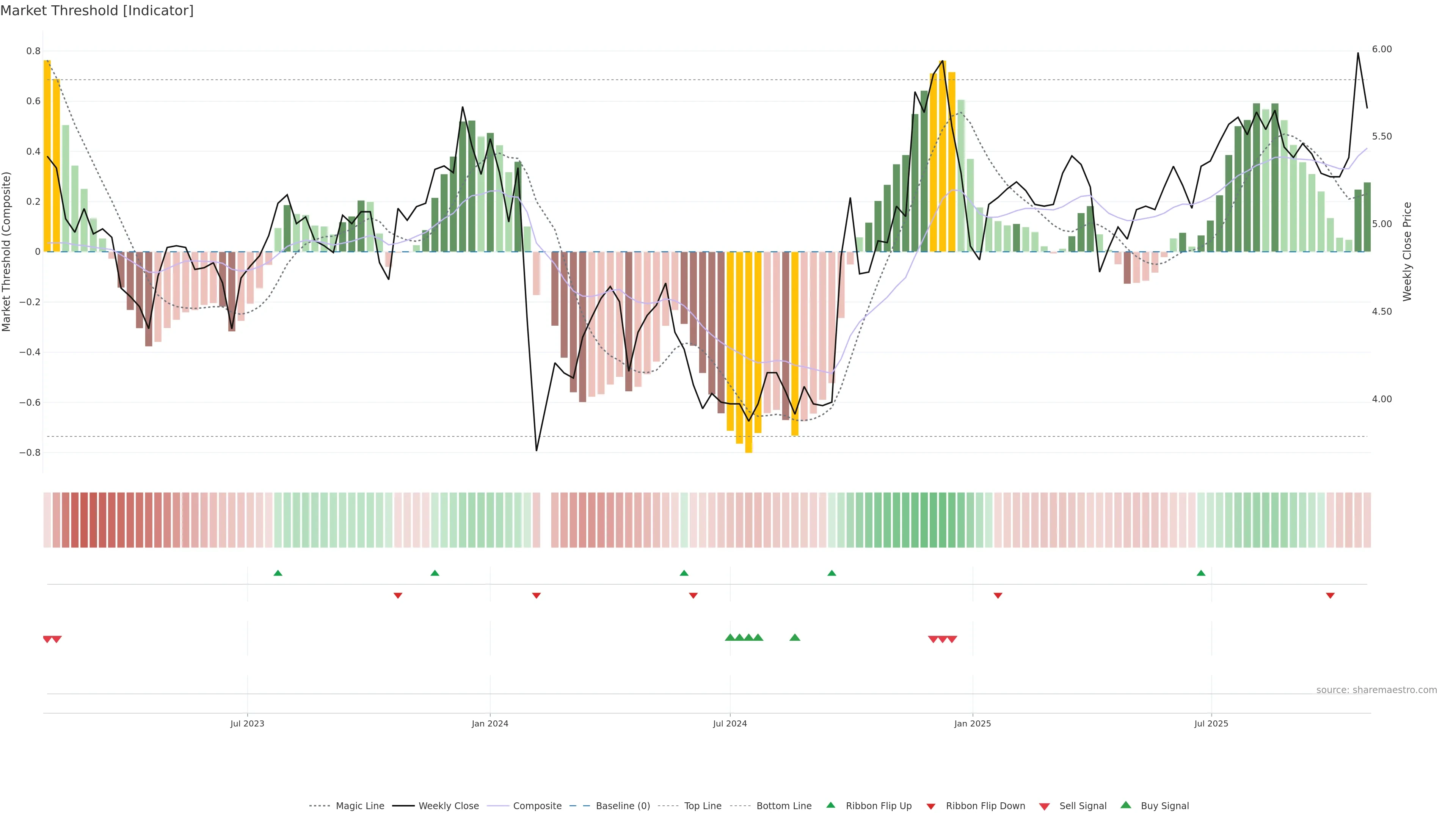This screenshot has width=1456, height=819.
Task: Click the Ribbon Flip Down legend triangle
Action: [x=931, y=806]
